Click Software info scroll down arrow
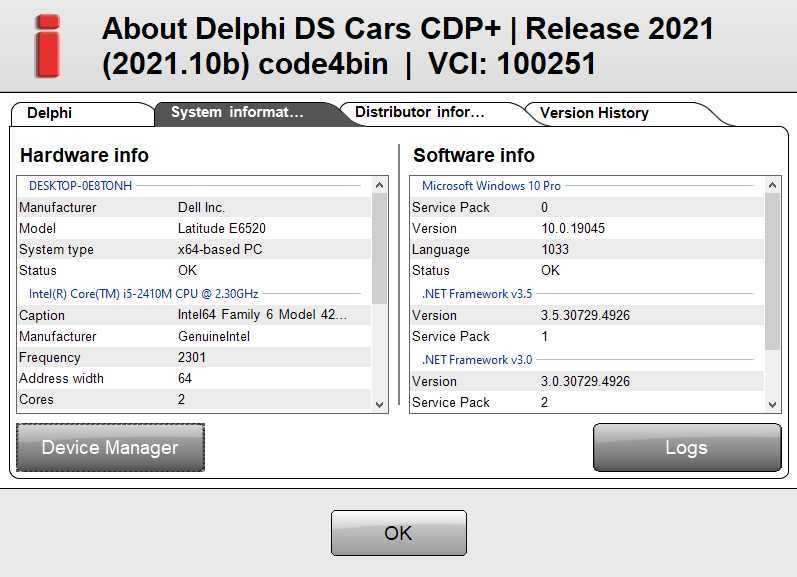Screen dimensions: 797x577 click(x=772, y=405)
